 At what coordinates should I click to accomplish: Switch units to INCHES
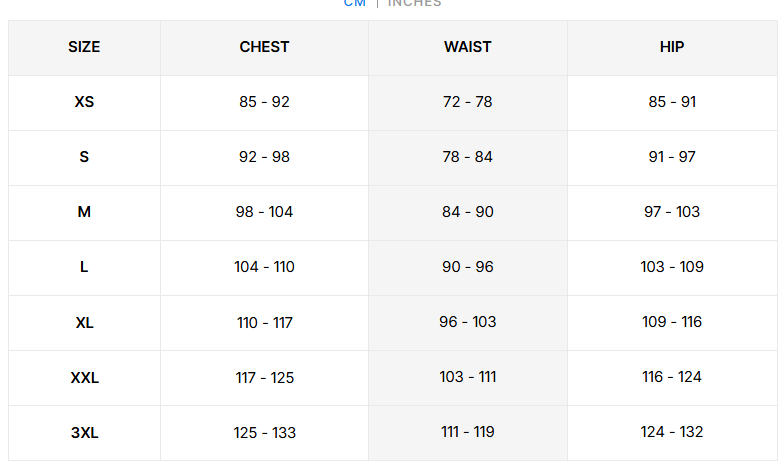pos(414,3)
